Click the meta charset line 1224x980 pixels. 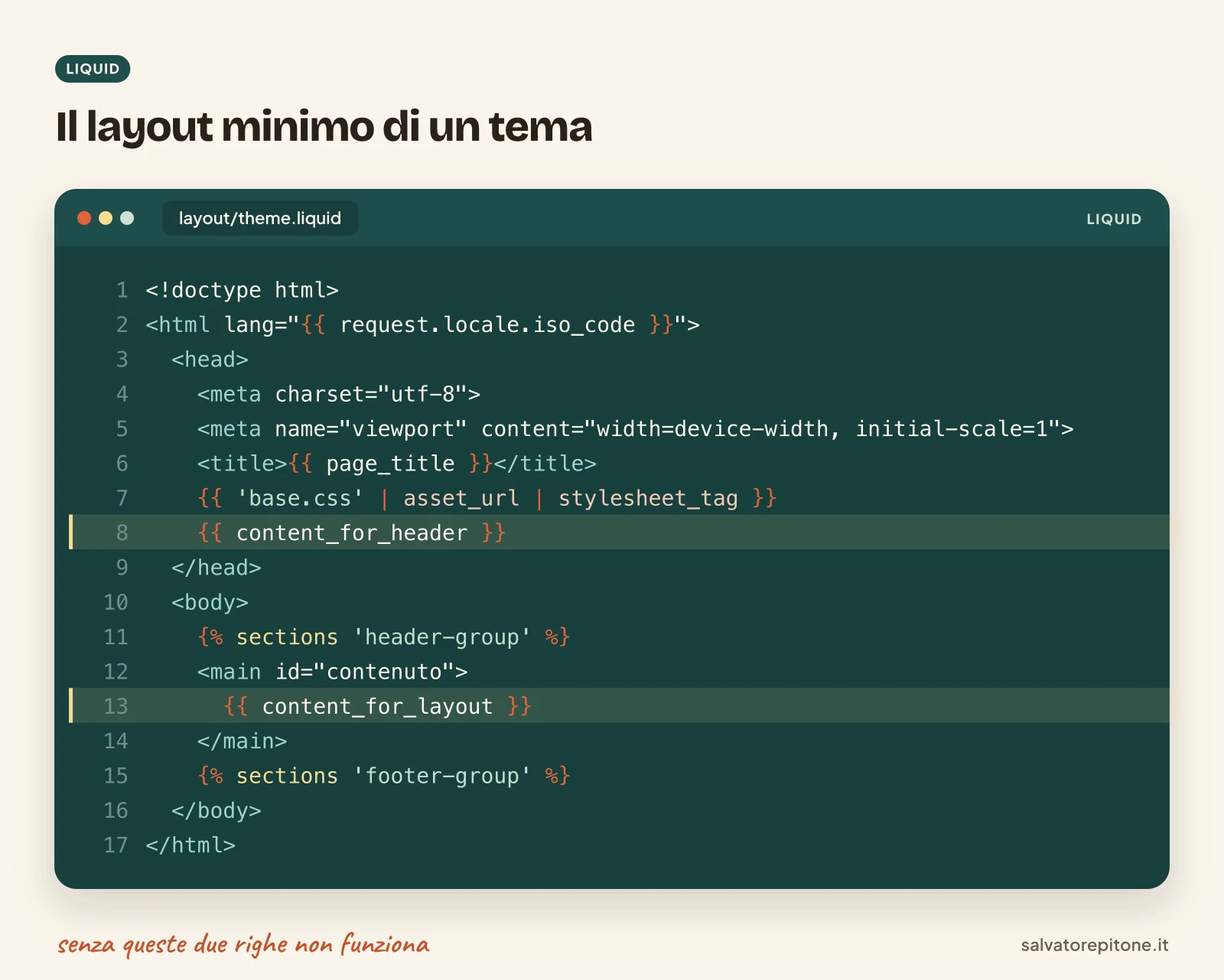(x=338, y=394)
